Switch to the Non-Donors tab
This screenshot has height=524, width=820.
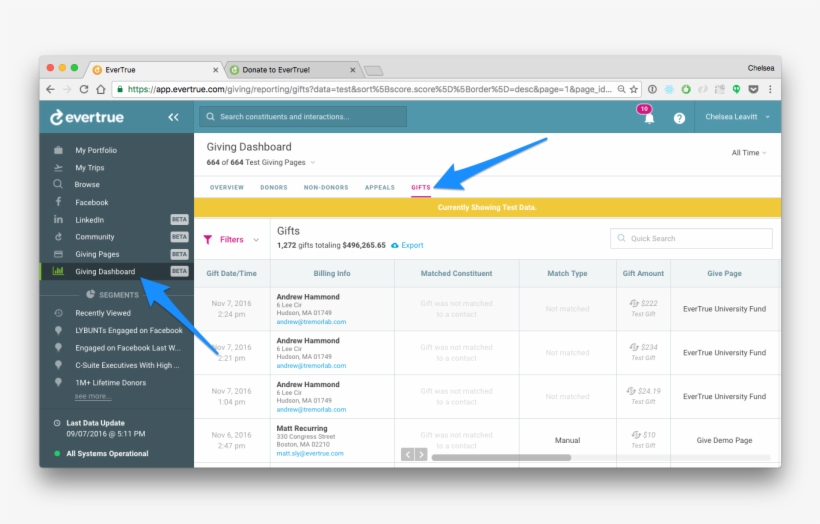pyautogui.click(x=326, y=187)
